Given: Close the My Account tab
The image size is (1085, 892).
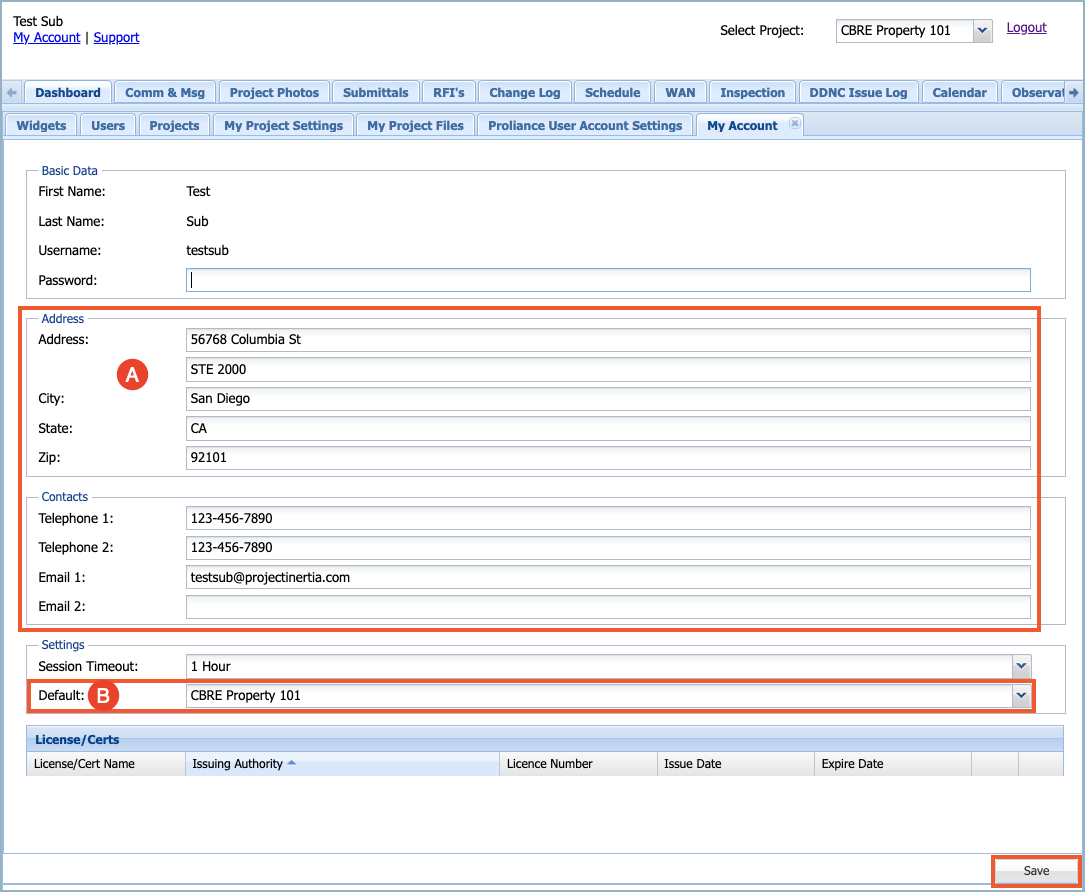Looking at the screenshot, I should point(794,123).
